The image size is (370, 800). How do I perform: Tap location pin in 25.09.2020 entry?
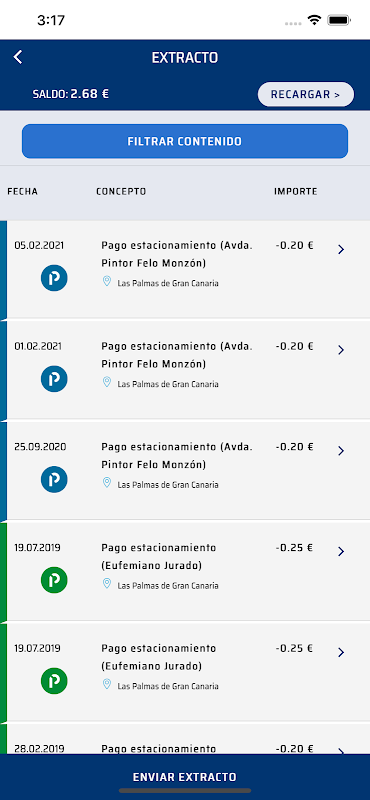pos(107,483)
